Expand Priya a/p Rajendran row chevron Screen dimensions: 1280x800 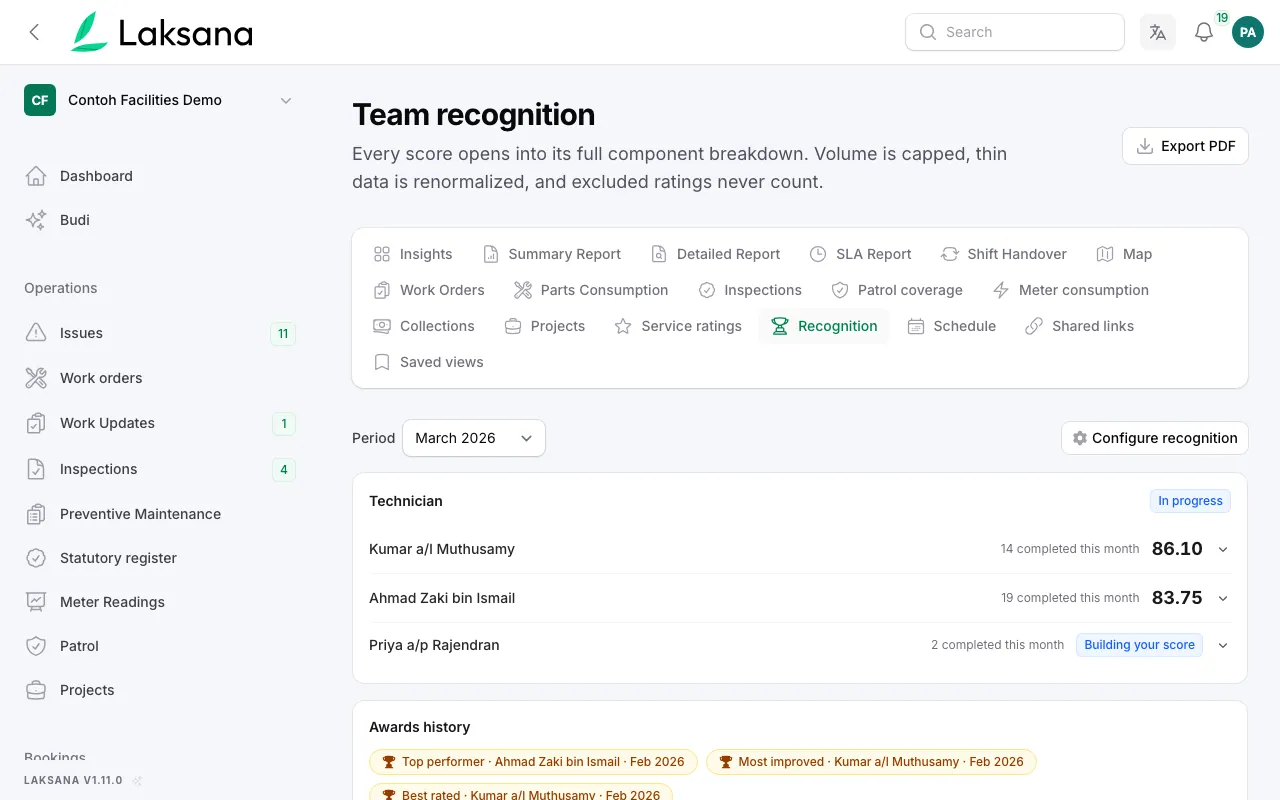(1223, 645)
